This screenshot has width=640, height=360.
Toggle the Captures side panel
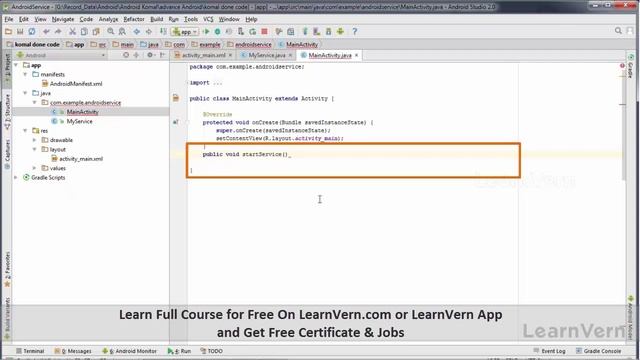click(7, 154)
